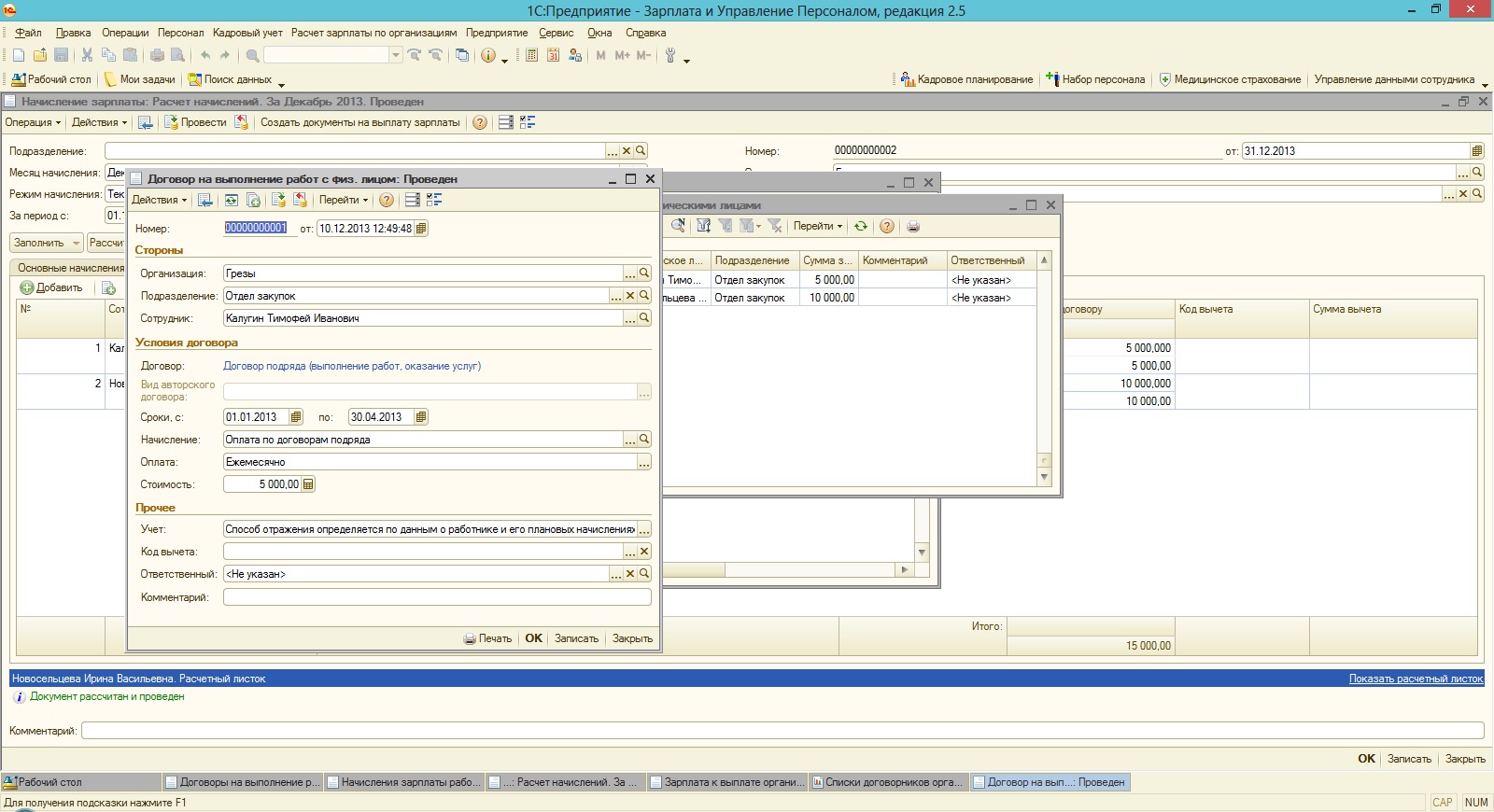Open the calculator icon in main toolbar
The height and width of the screenshot is (812, 1494).
point(531,56)
